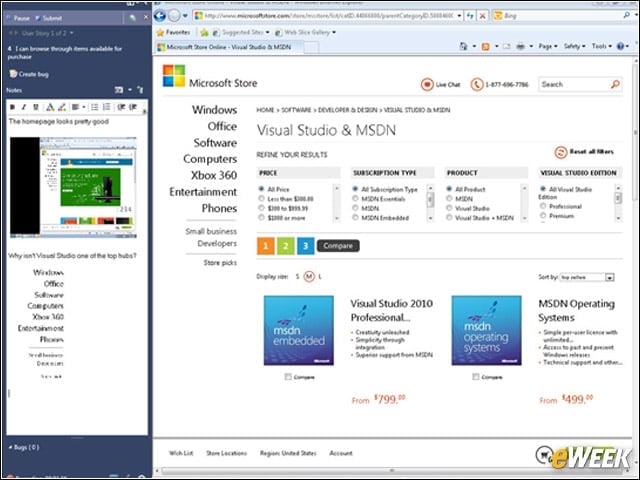Screen dimensions: 640x480
Task: Open the Phones store category
Action: coord(219,209)
